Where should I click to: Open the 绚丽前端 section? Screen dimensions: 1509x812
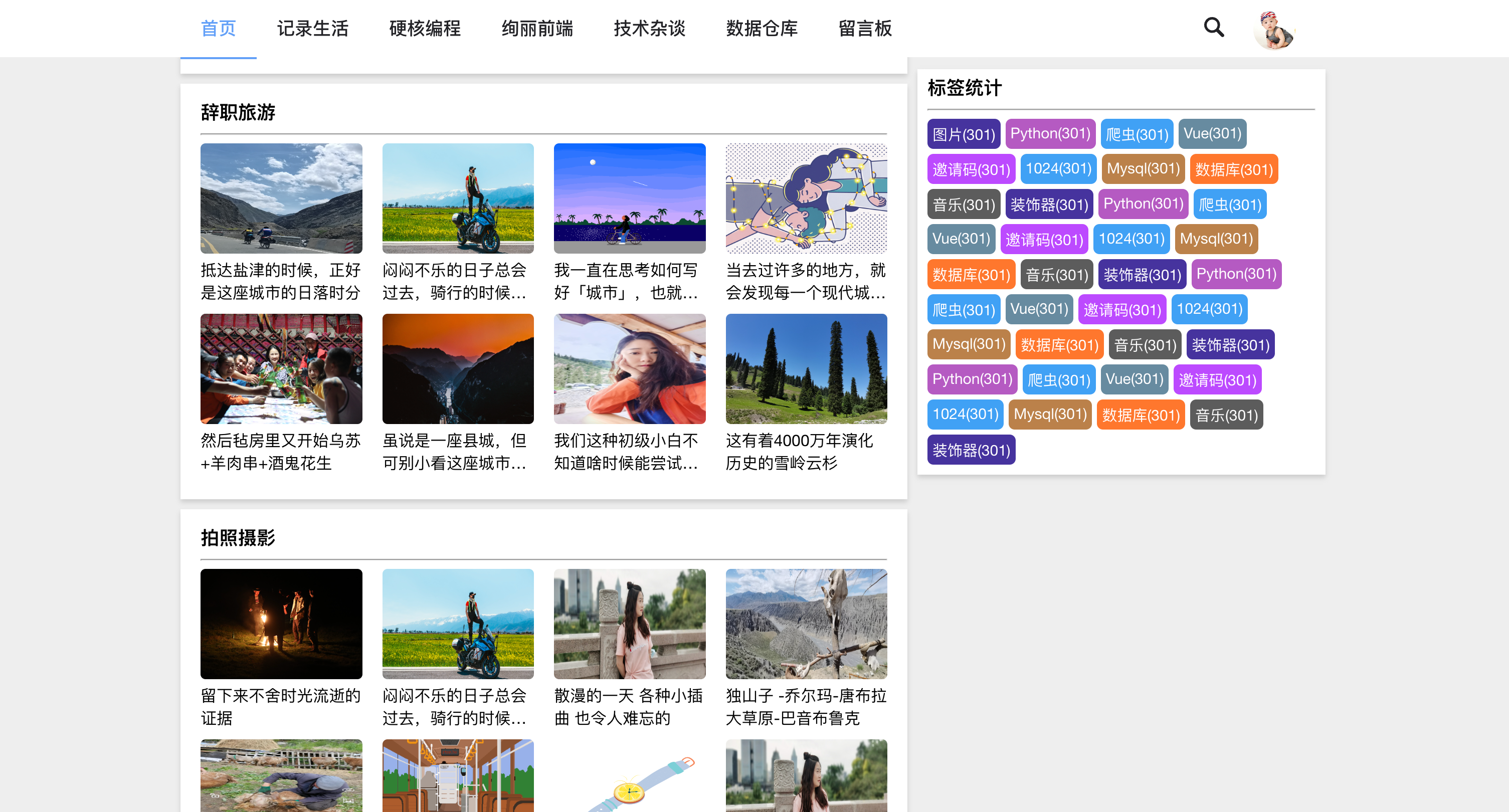pyautogui.click(x=537, y=28)
